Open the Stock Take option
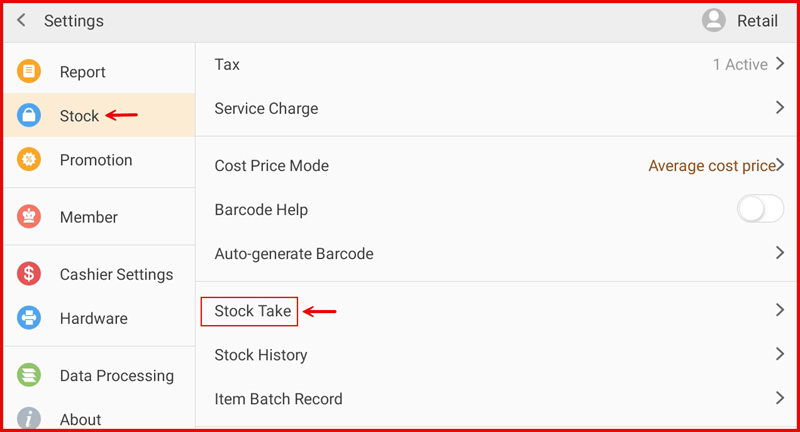 [253, 311]
